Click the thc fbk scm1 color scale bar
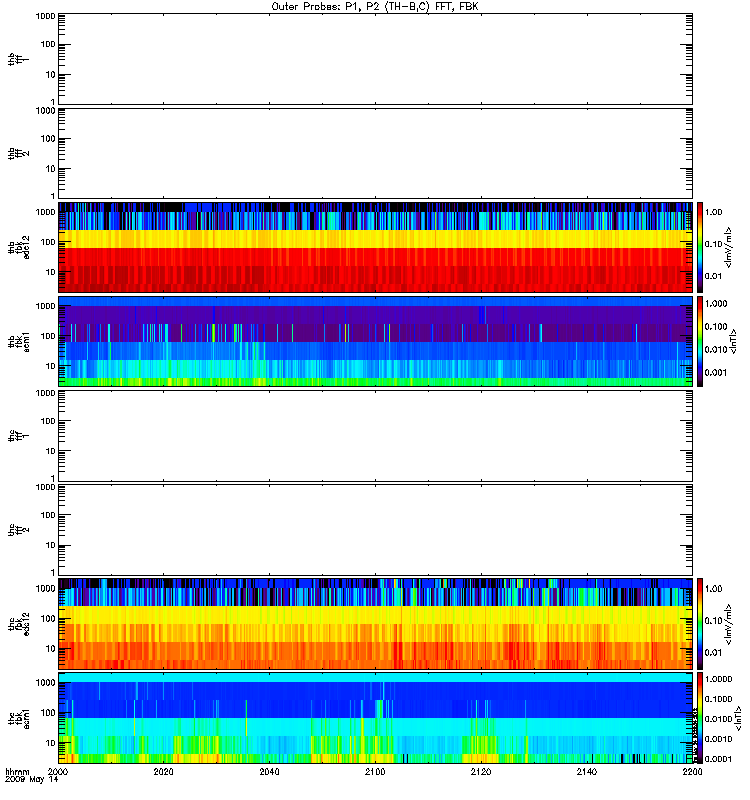The width and height of the screenshot is (750, 800). [700, 718]
